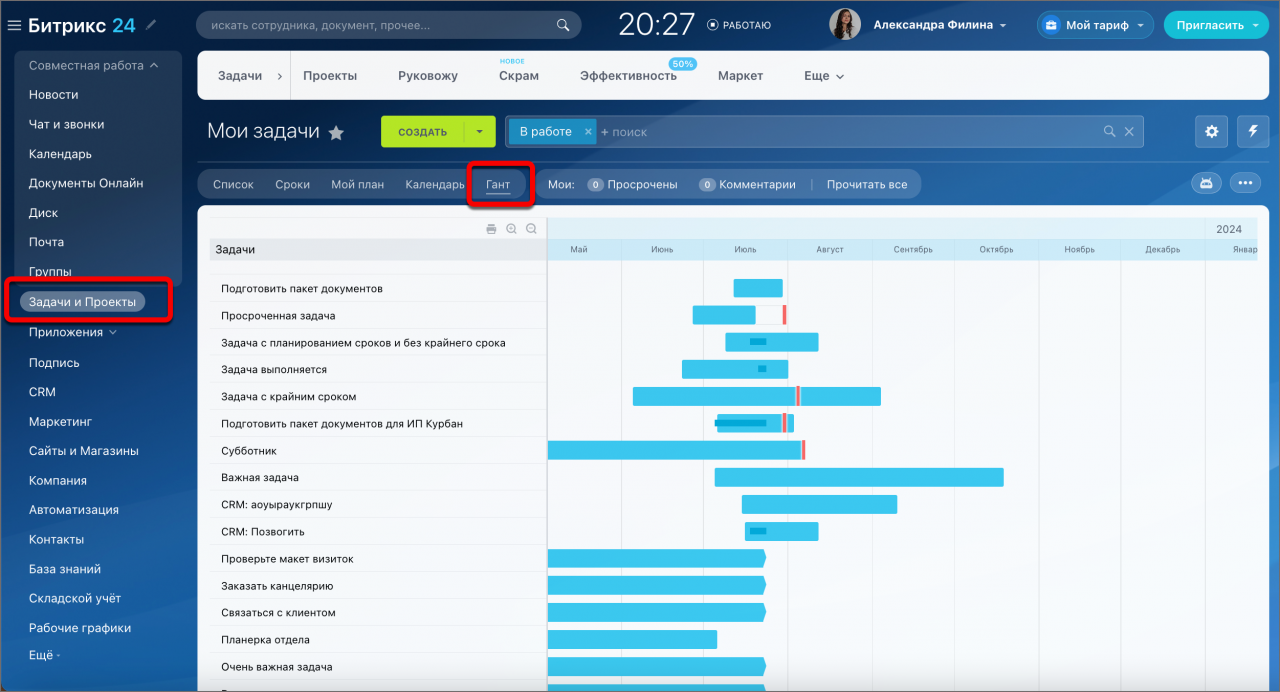Open task settings gear icon

[x=1212, y=131]
